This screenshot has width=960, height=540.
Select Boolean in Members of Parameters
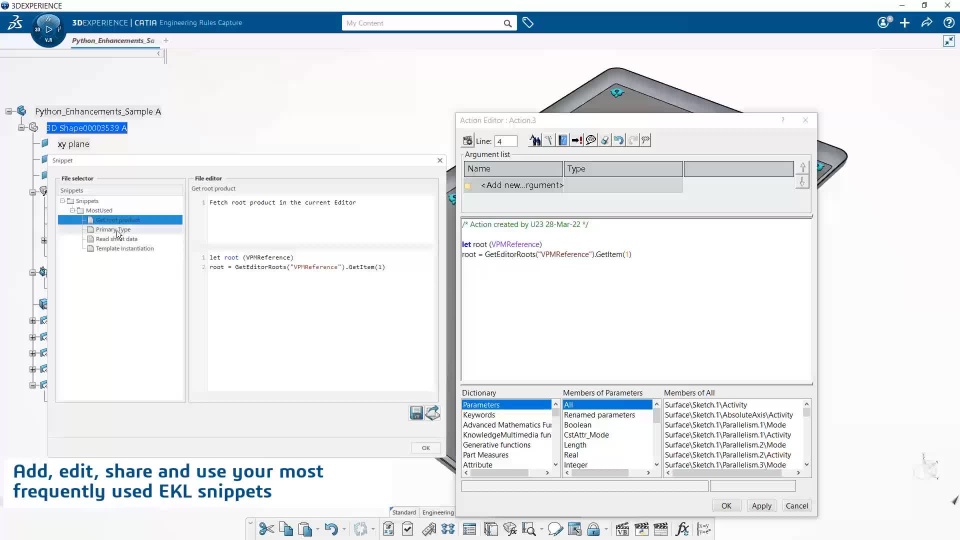577,425
